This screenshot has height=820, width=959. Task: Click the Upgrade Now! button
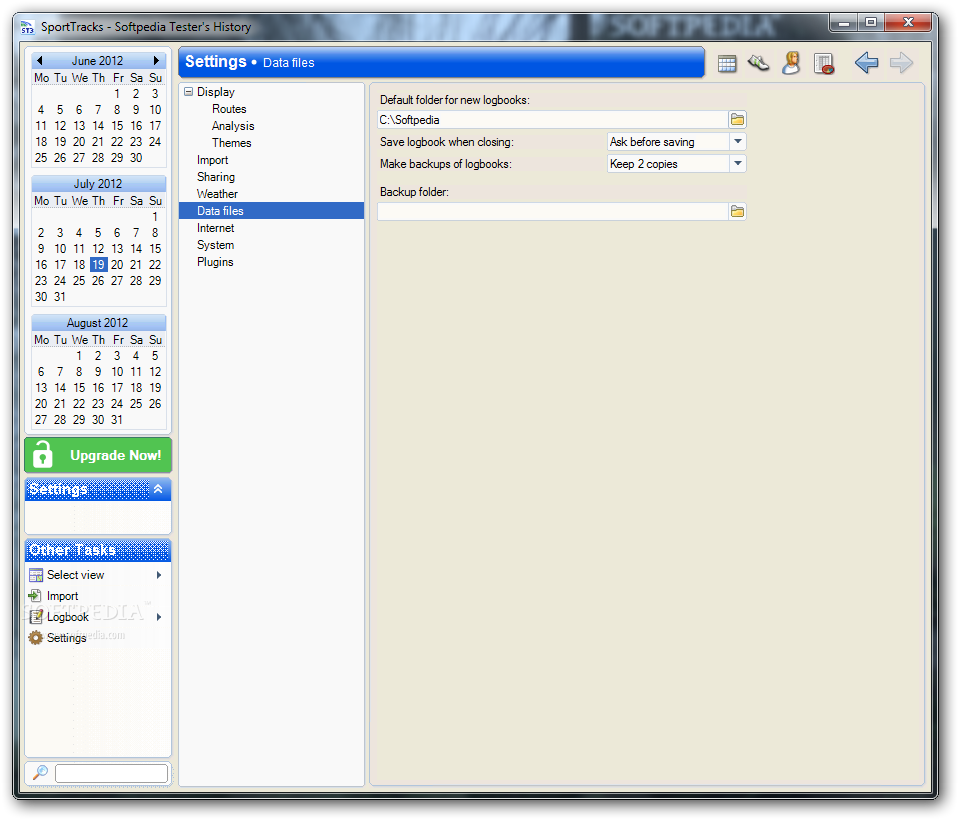(x=98, y=455)
